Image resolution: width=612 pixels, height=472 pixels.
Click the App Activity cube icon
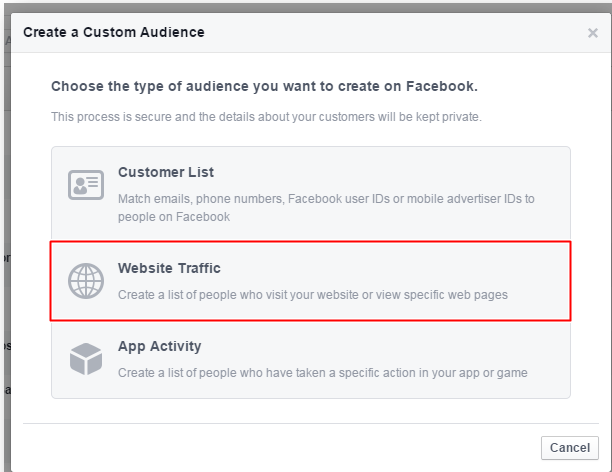86,357
